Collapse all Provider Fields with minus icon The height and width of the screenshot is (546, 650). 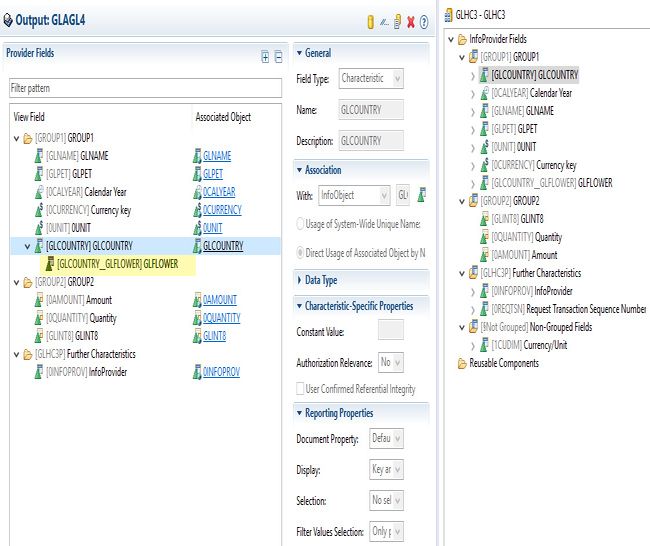point(279,56)
